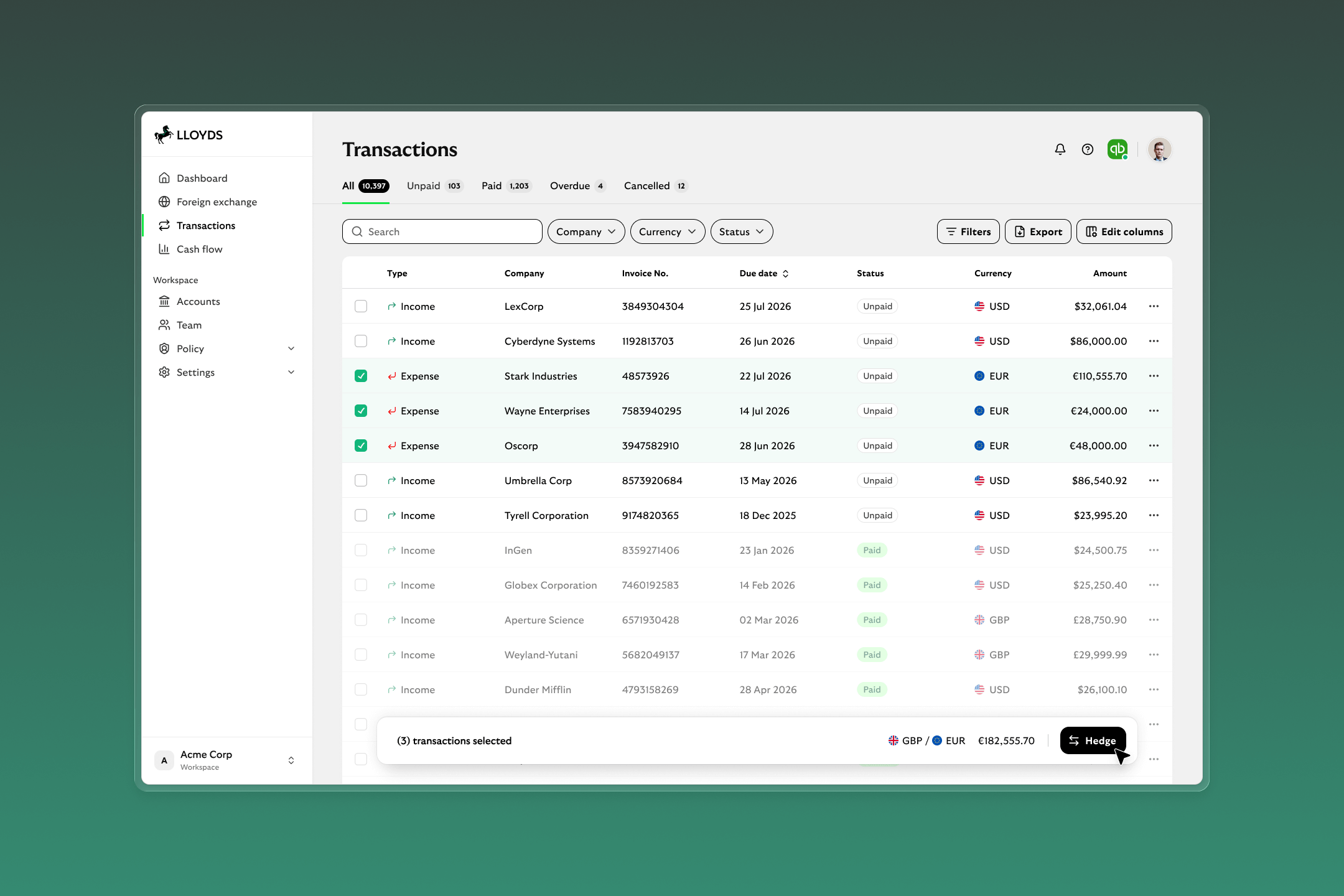Go to Cash flow in sidebar
The width and height of the screenshot is (1344, 896).
pyautogui.click(x=199, y=249)
